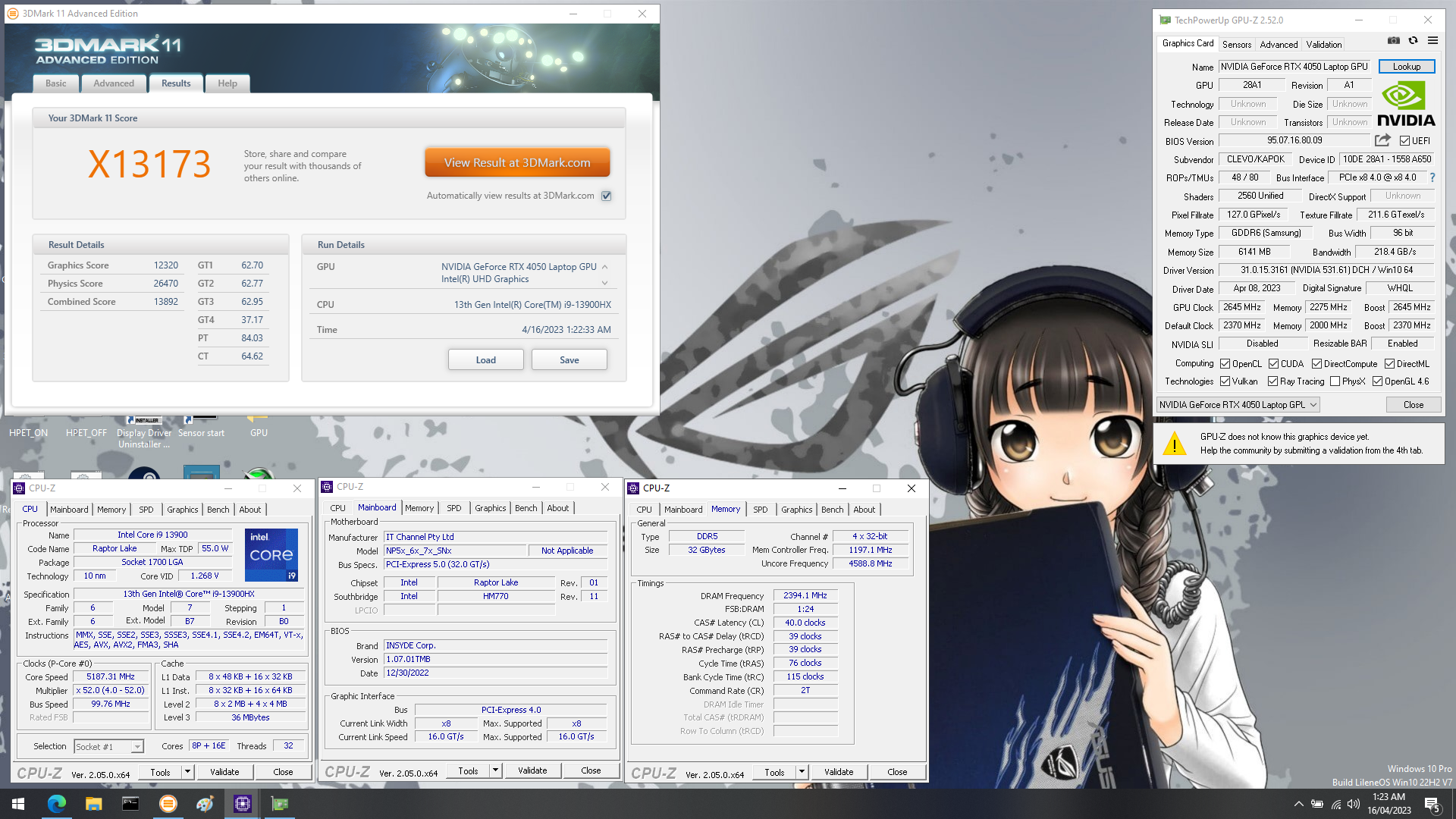Click the Close button in GPU-Z
1456x819 pixels.
click(x=1414, y=405)
